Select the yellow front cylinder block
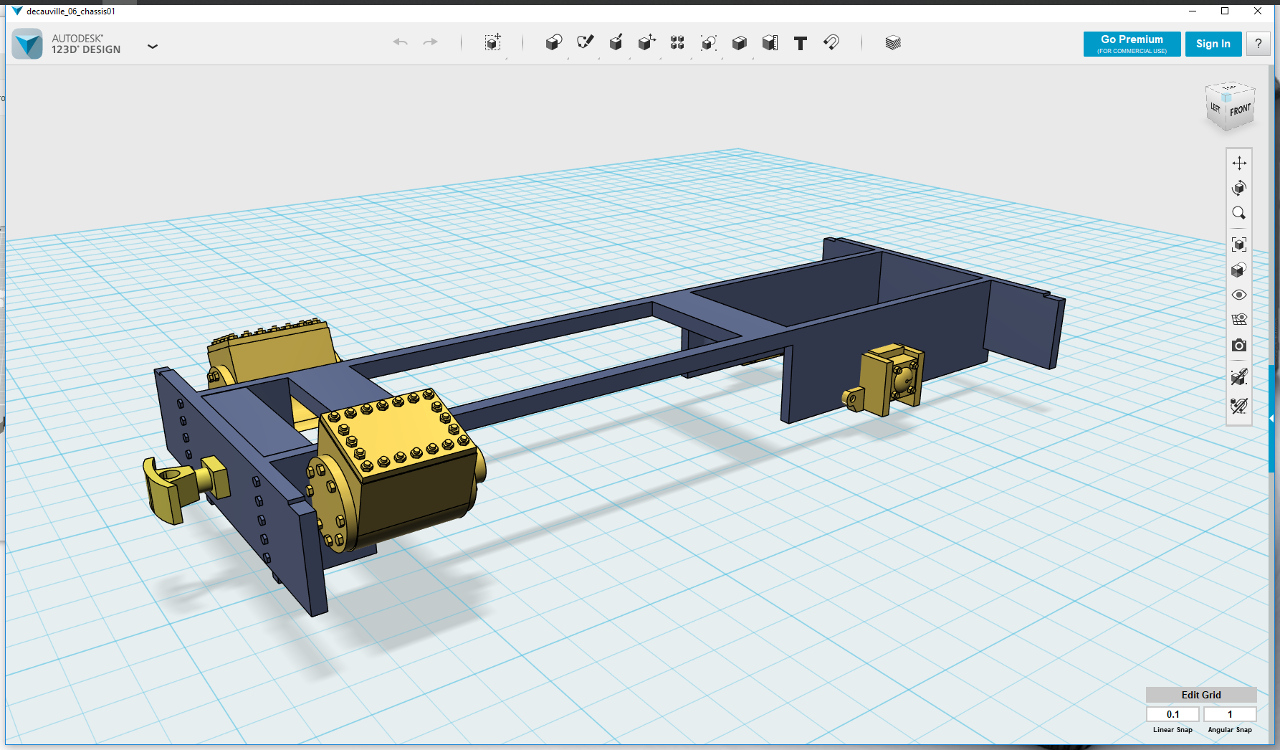The image size is (1280, 750). [x=395, y=470]
